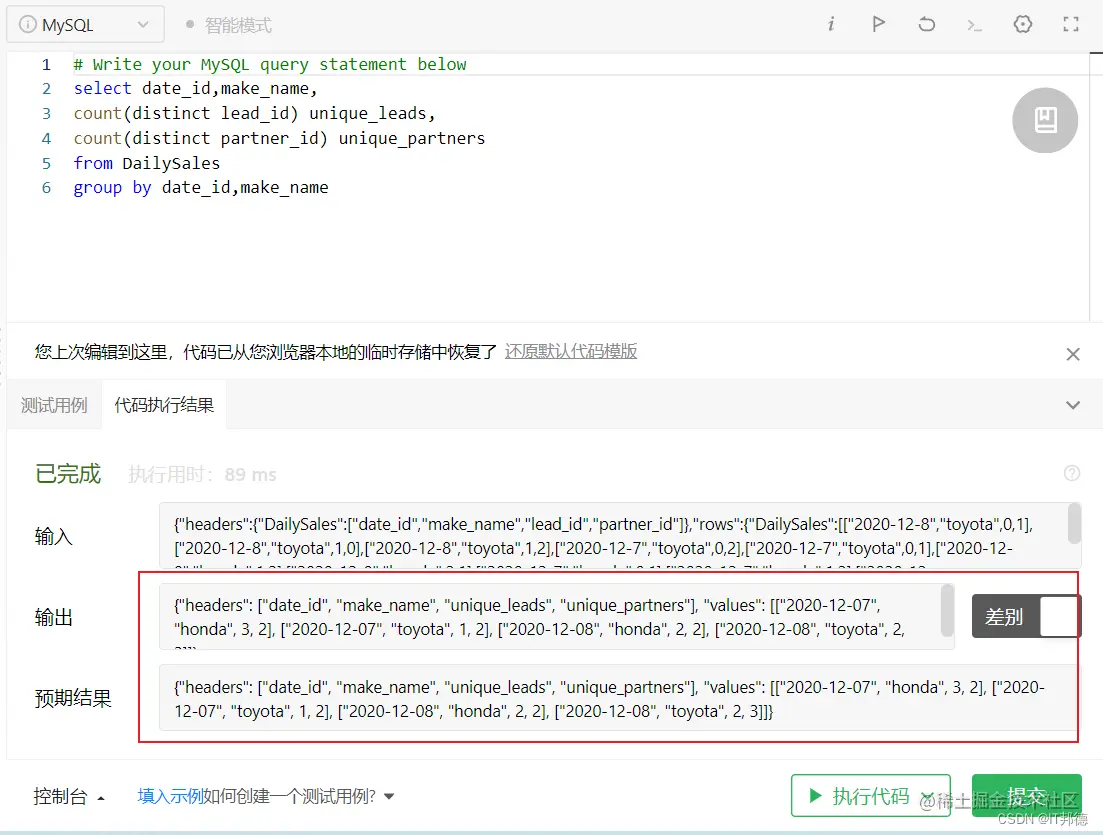Collapse the results panel chevron
This screenshot has width=1103, height=835.
click(x=1073, y=405)
